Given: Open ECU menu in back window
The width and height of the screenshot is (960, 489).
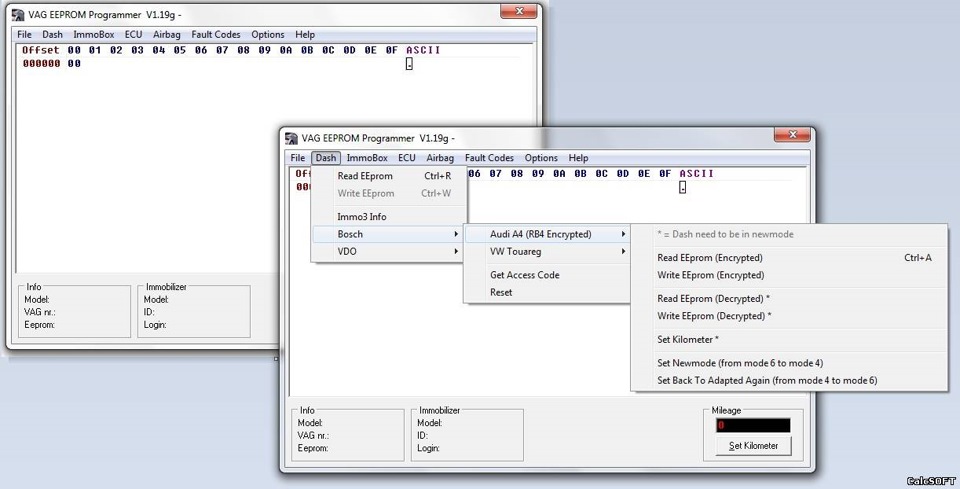Looking at the screenshot, I should 133,35.
